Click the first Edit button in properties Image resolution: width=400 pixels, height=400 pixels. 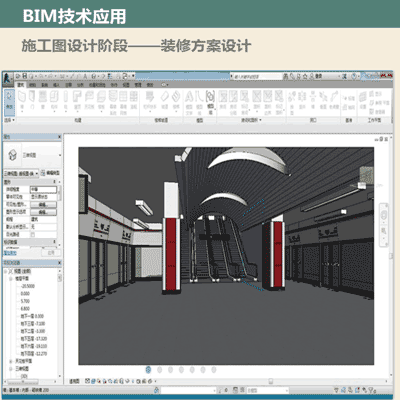[43, 204]
